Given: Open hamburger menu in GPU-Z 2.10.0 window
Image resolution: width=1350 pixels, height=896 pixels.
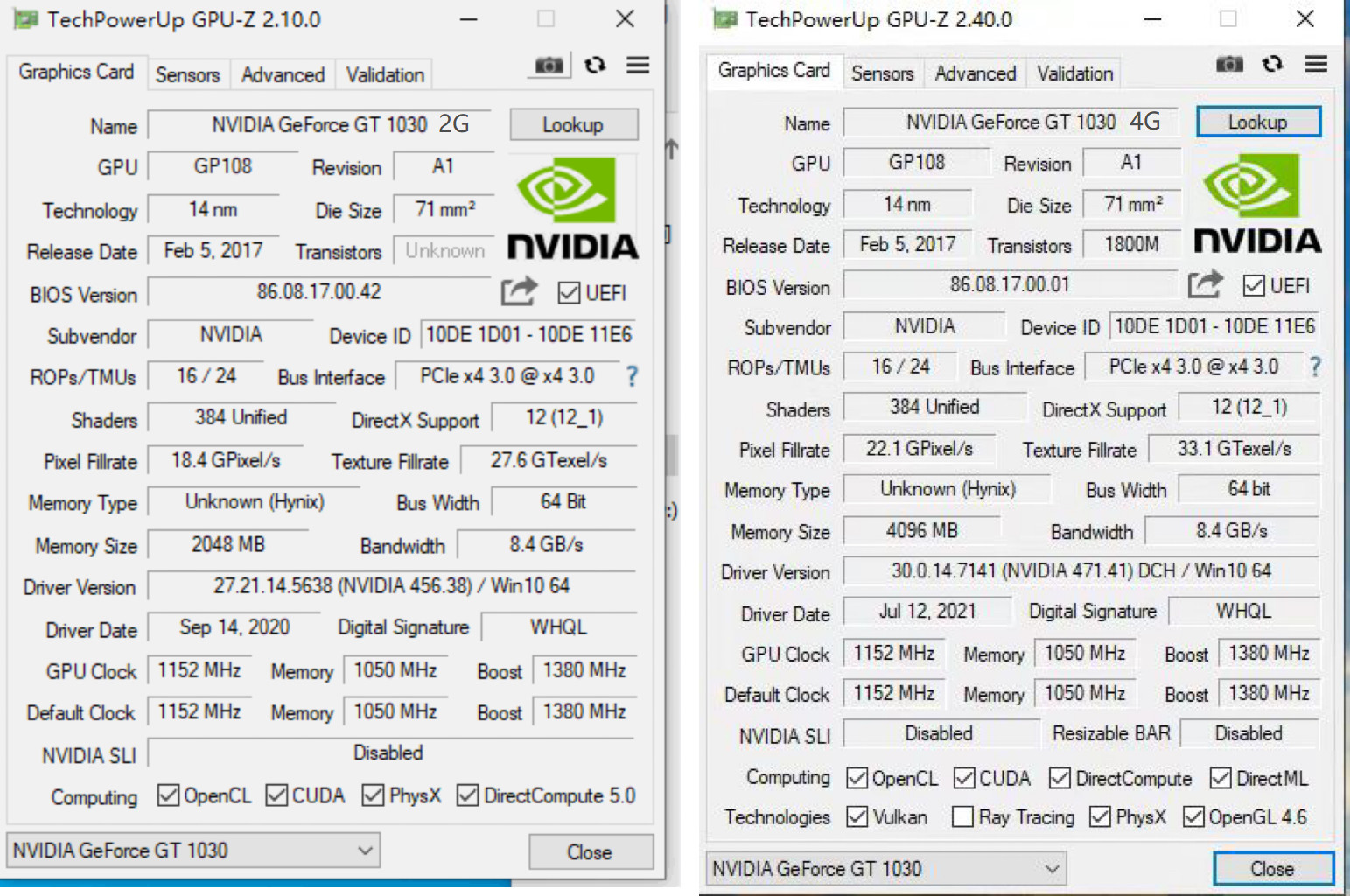Looking at the screenshot, I should click(x=638, y=66).
